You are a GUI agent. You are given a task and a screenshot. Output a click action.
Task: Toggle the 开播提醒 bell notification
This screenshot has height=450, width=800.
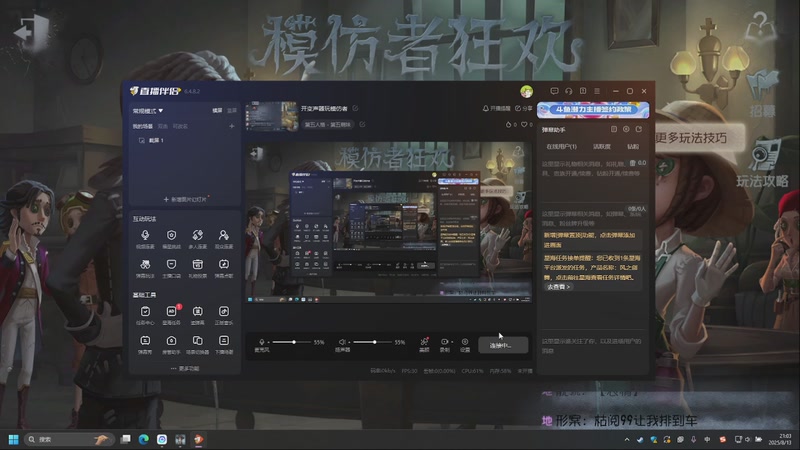click(x=496, y=108)
